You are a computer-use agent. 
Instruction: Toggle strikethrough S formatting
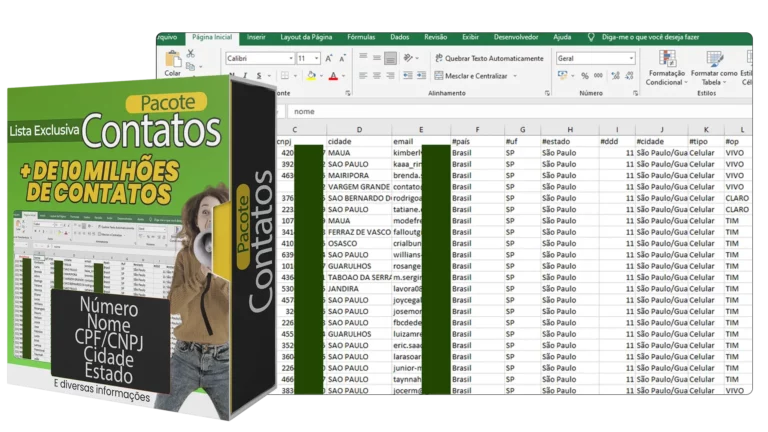pyautogui.click(x=259, y=76)
